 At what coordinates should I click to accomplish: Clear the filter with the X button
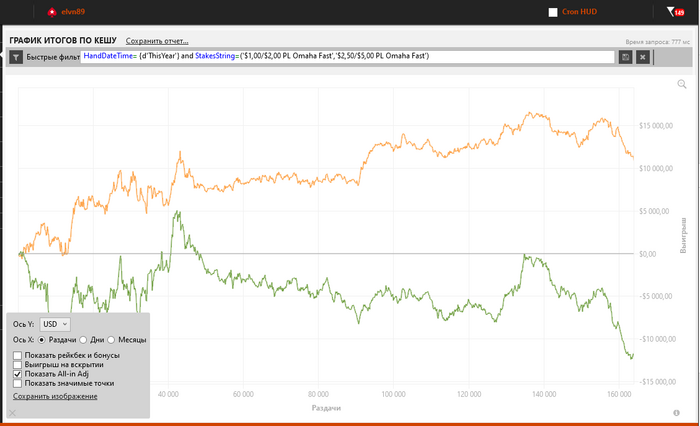click(643, 57)
